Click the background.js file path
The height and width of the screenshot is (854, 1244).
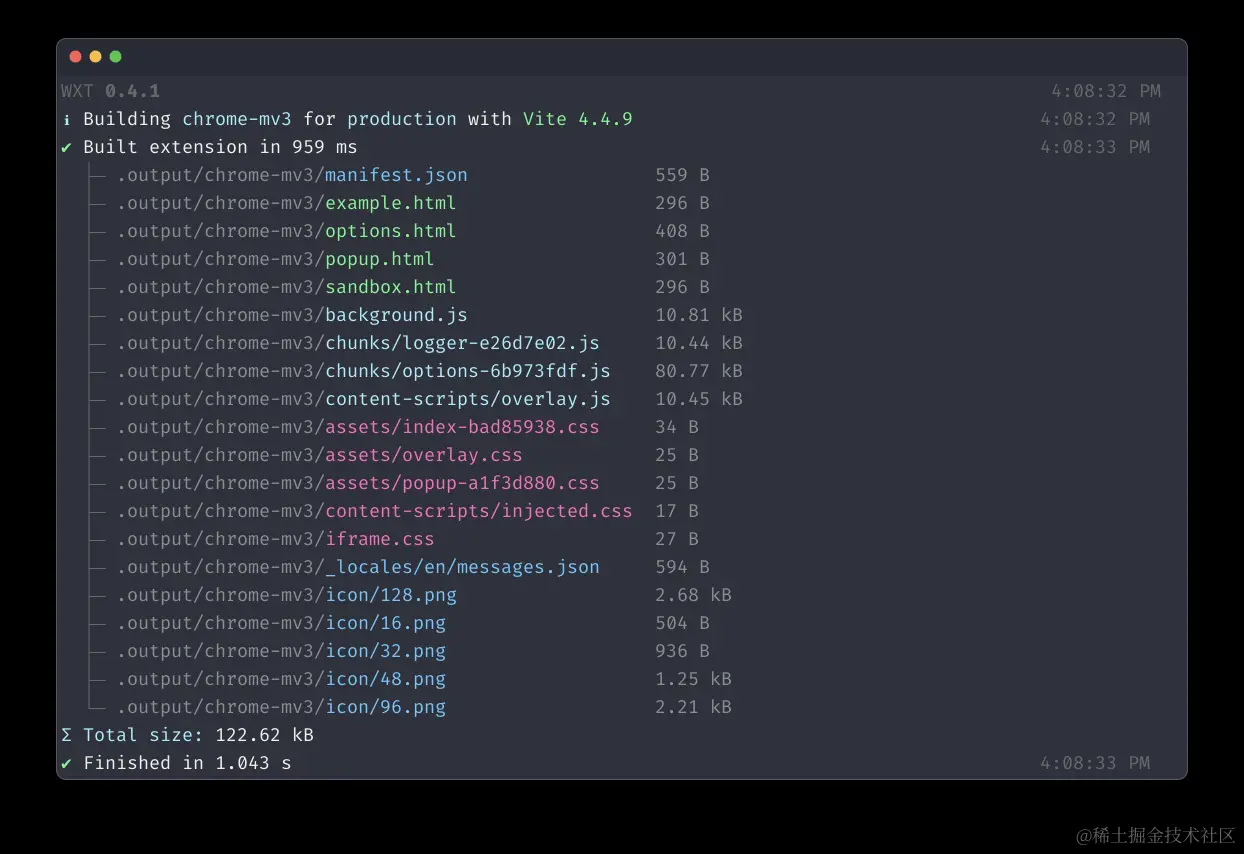pos(292,315)
